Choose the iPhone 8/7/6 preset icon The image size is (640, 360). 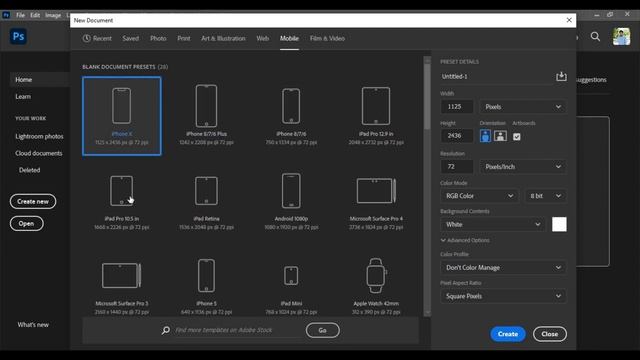pos(291,106)
